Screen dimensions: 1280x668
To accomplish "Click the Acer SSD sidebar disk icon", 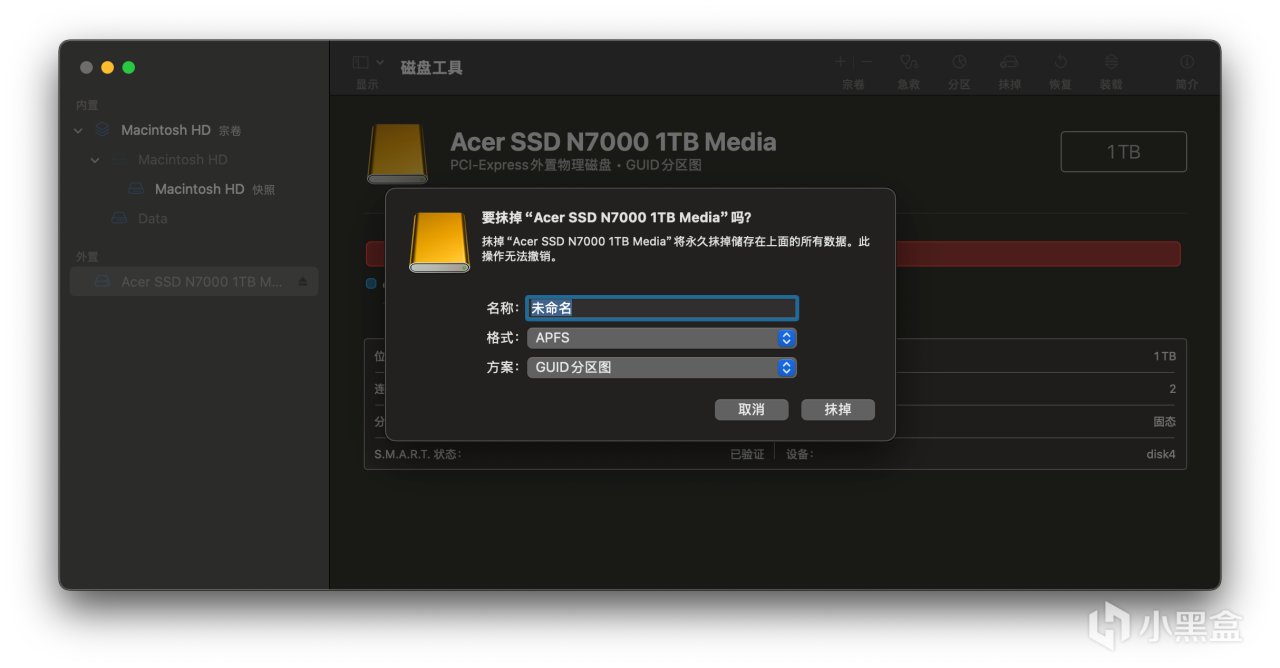I will click(x=102, y=282).
